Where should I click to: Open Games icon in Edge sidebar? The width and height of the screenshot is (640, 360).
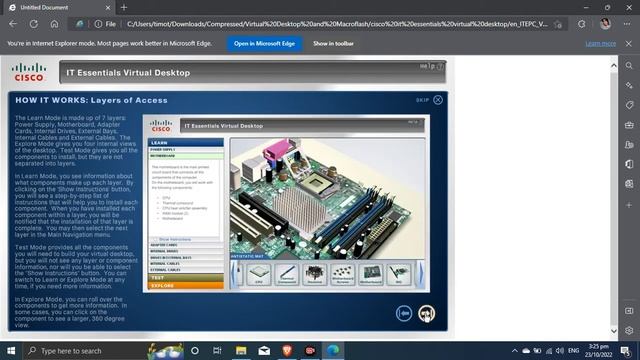click(x=629, y=144)
